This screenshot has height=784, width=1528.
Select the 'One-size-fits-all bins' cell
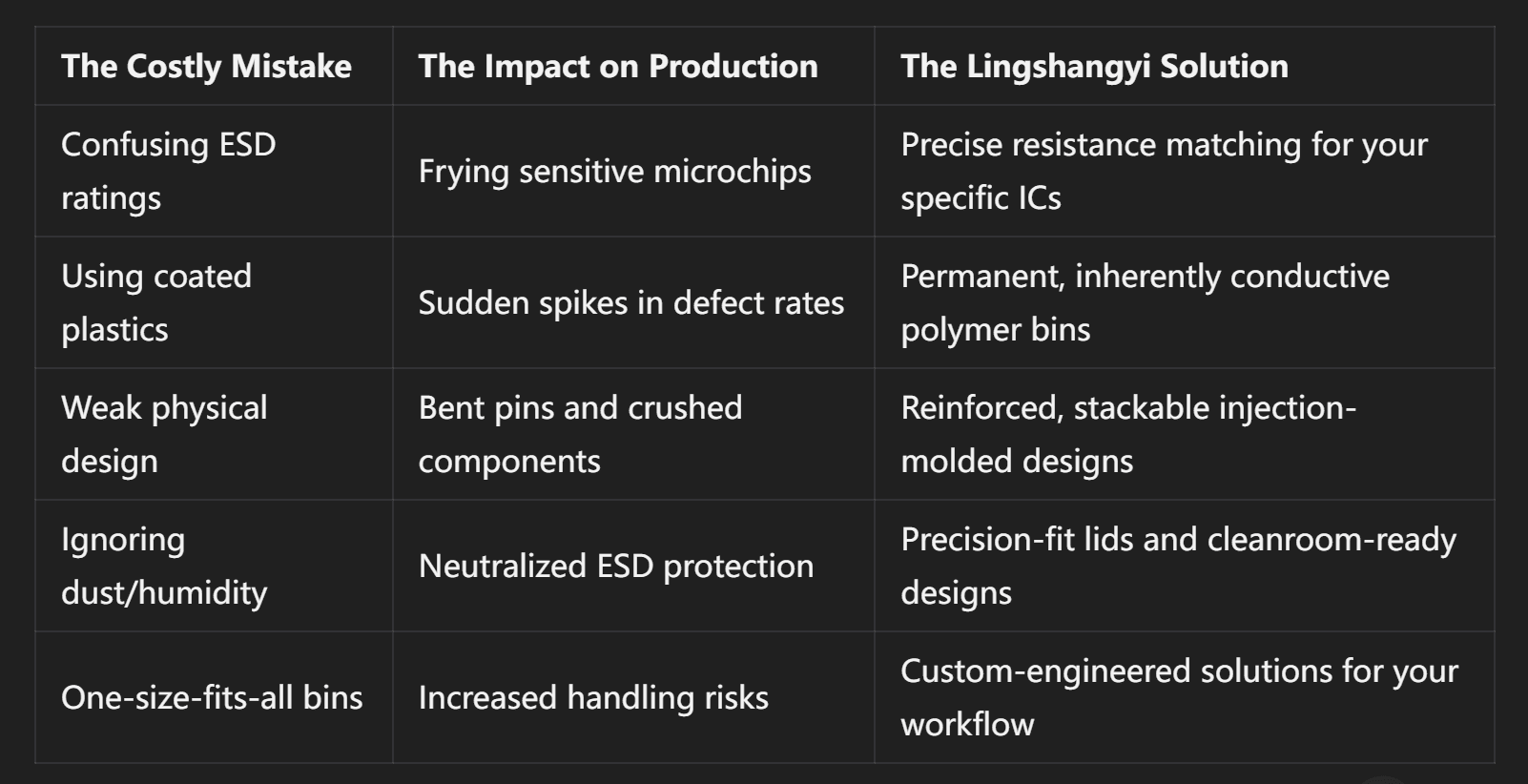pyautogui.click(x=212, y=698)
